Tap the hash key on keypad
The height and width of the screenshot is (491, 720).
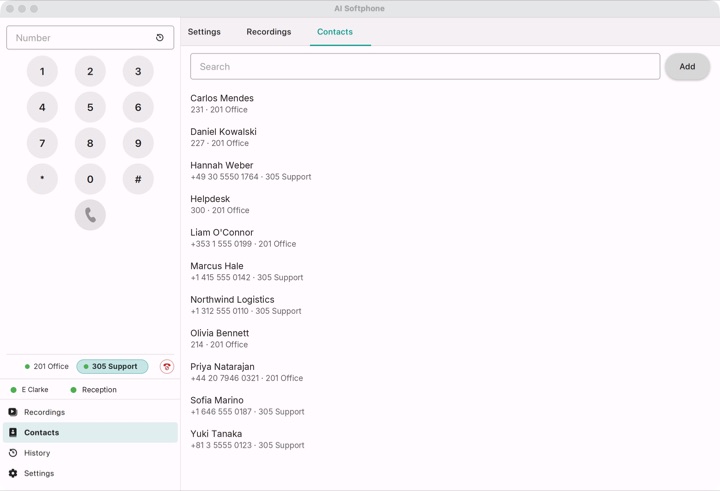[138, 179]
